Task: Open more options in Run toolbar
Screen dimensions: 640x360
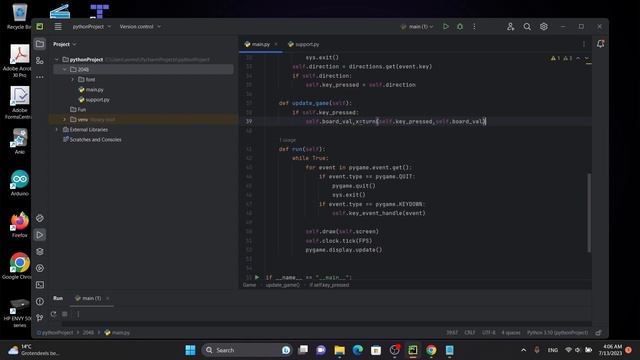Action: pyautogui.click(x=78, y=314)
